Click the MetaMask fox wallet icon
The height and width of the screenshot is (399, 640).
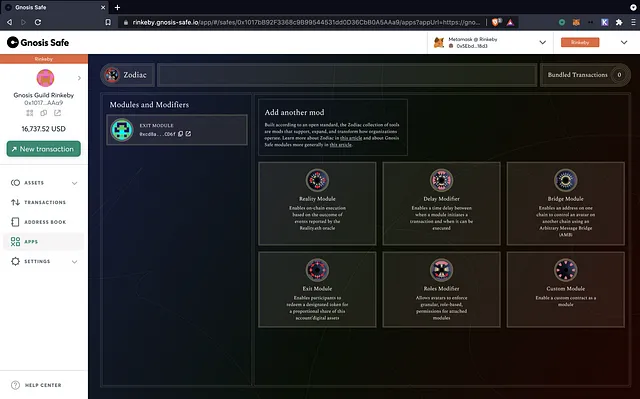coord(439,42)
